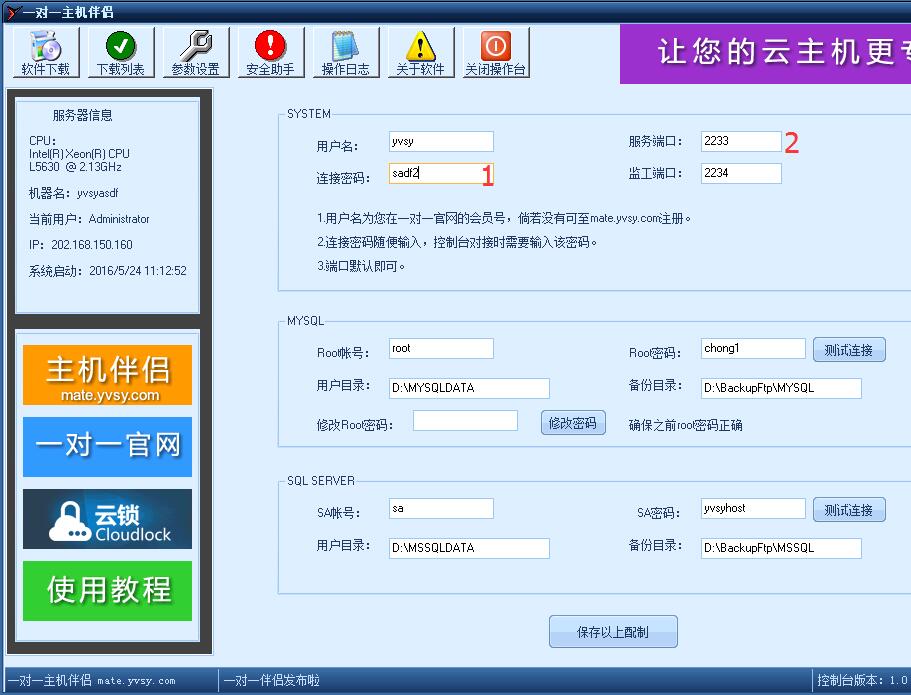Viewport: 911px width, 695px height.
Task: Open the 安全助手 security helper icon
Action: click(270, 53)
